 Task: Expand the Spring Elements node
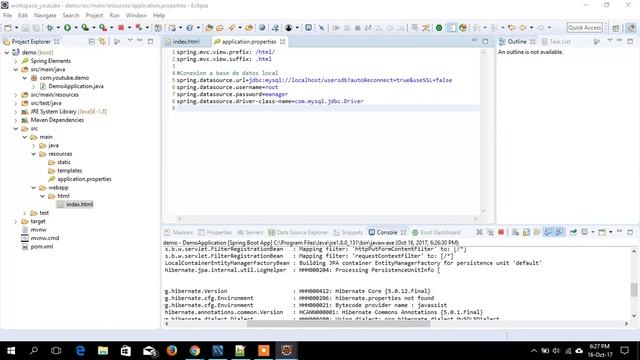[16, 61]
